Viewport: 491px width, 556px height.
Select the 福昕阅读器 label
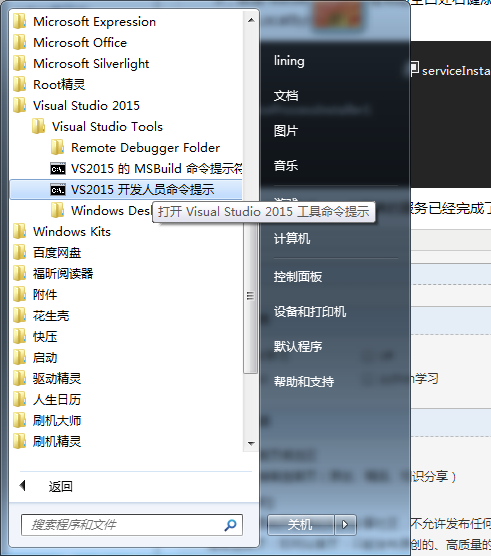coord(63,274)
